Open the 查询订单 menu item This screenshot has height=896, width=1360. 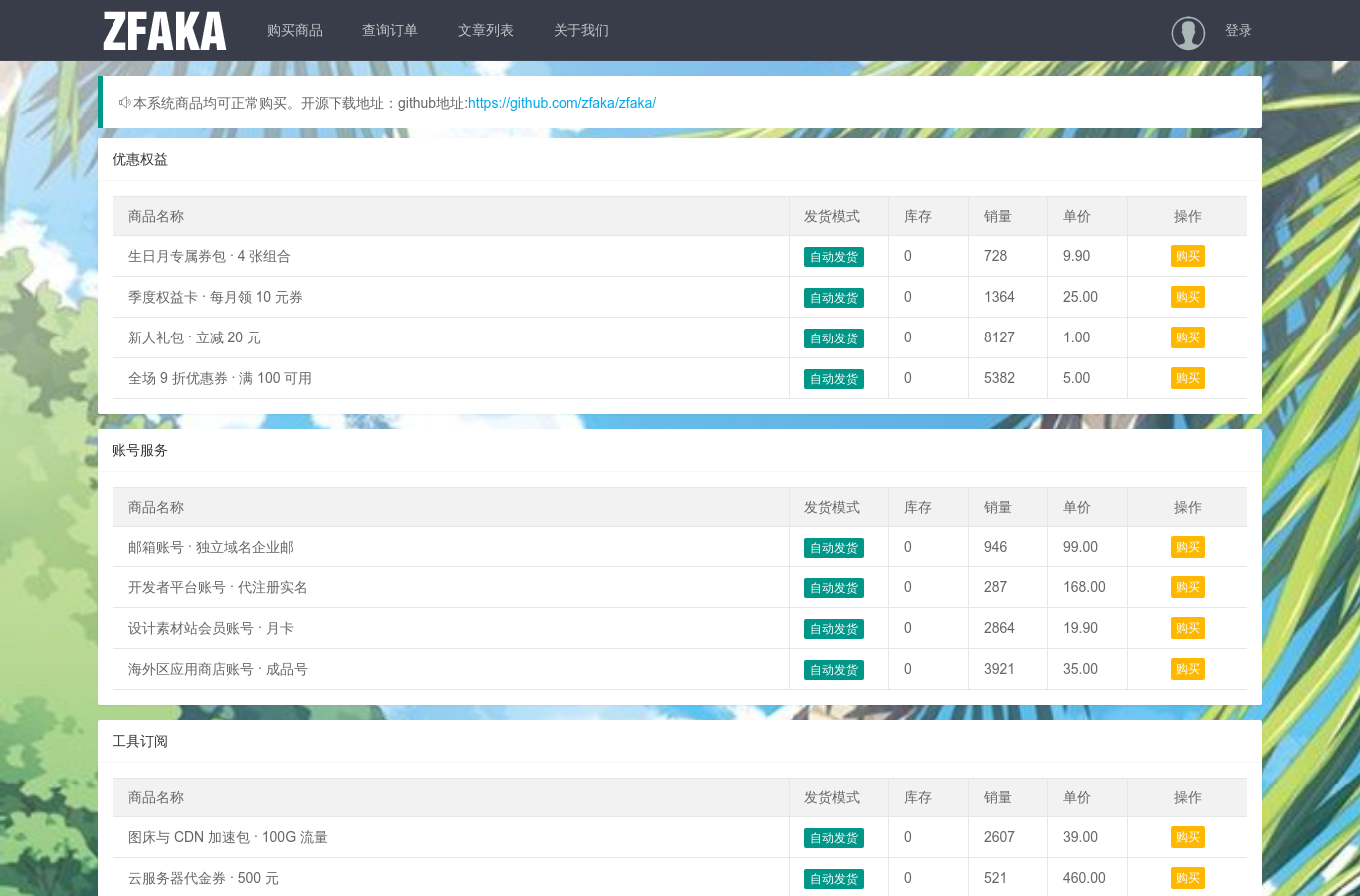390,31
